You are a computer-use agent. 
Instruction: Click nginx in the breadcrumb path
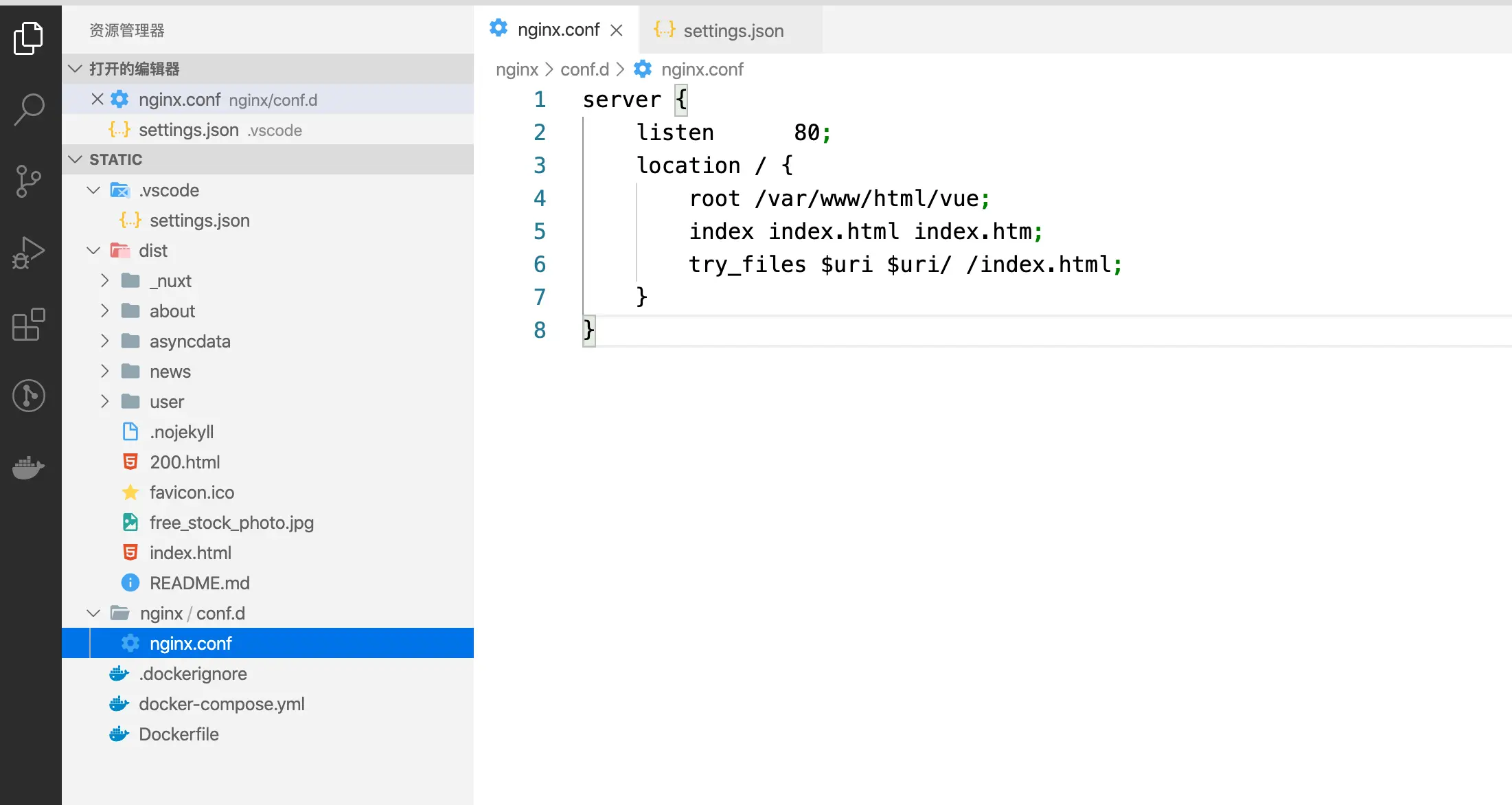(516, 69)
